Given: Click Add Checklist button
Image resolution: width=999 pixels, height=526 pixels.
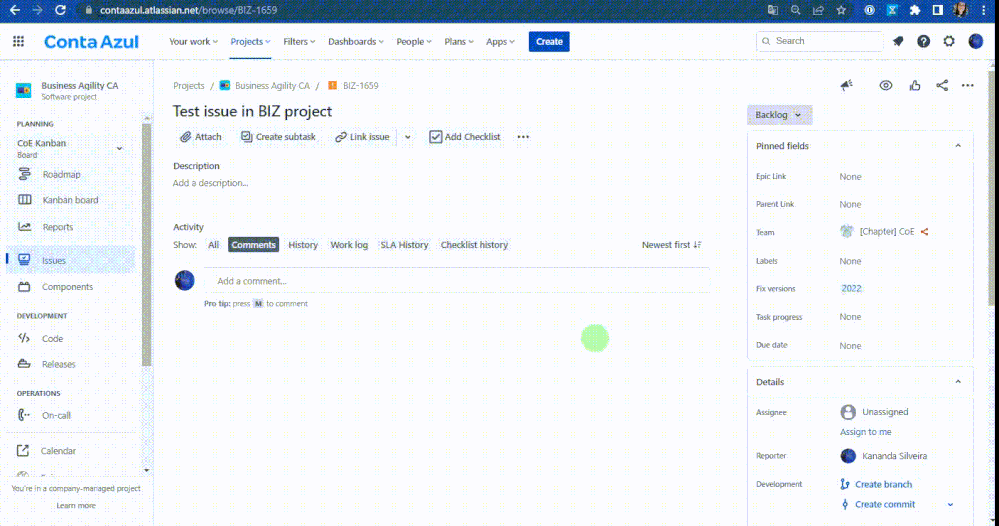Looking at the screenshot, I should [x=465, y=137].
